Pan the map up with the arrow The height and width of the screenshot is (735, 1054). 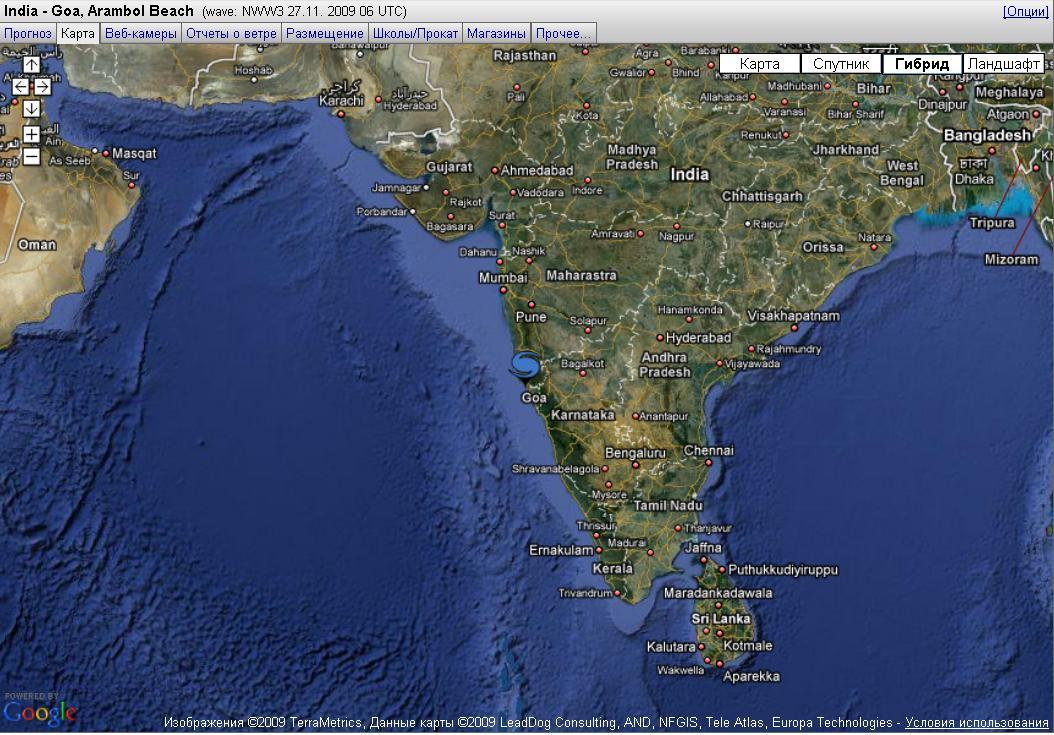32,65
